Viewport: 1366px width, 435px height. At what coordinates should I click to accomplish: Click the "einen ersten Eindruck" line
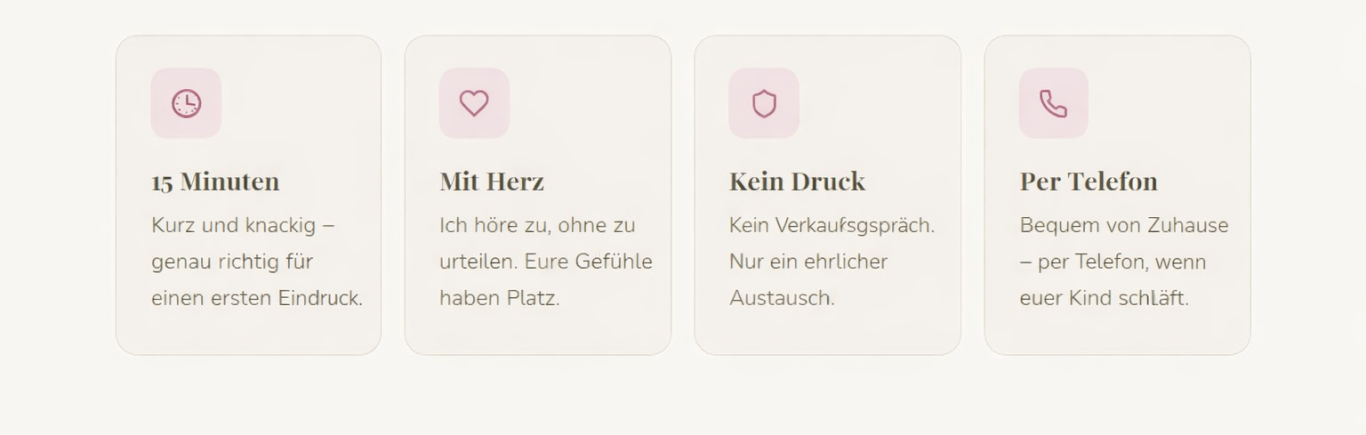[x=257, y=298]
